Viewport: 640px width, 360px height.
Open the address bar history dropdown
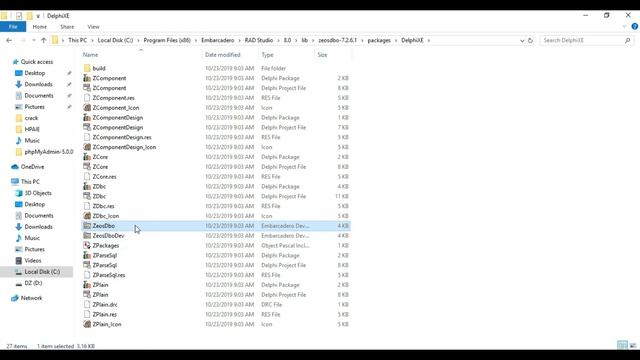522,40
